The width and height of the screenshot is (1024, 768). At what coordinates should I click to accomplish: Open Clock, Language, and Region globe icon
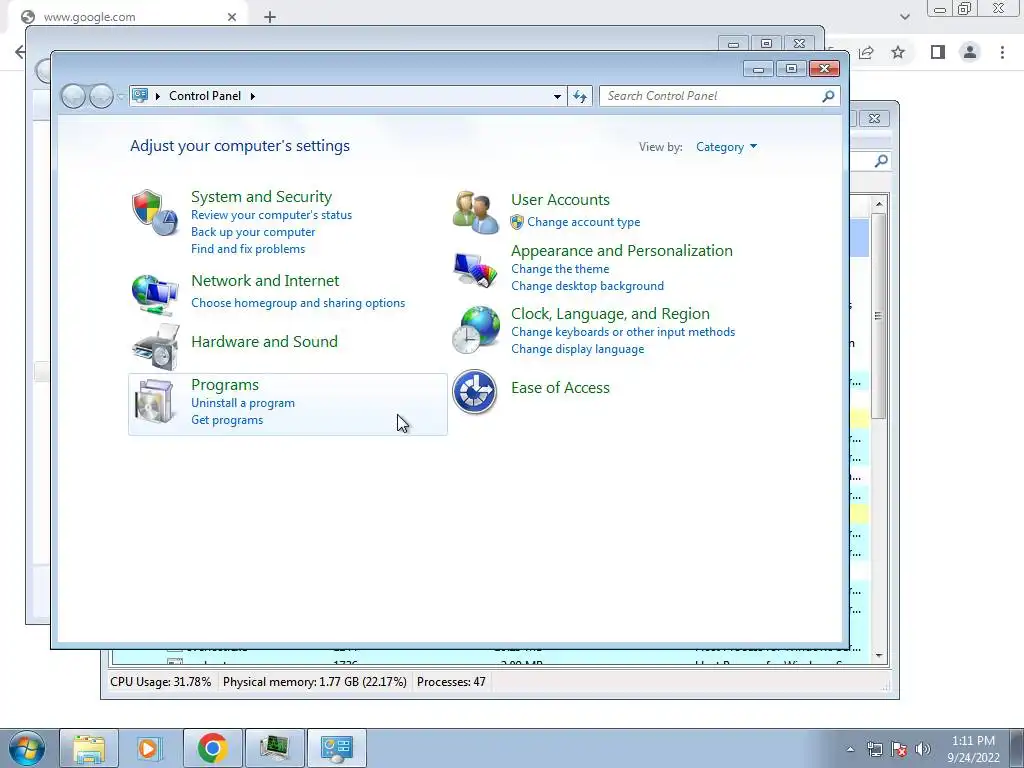click(475, 330)
